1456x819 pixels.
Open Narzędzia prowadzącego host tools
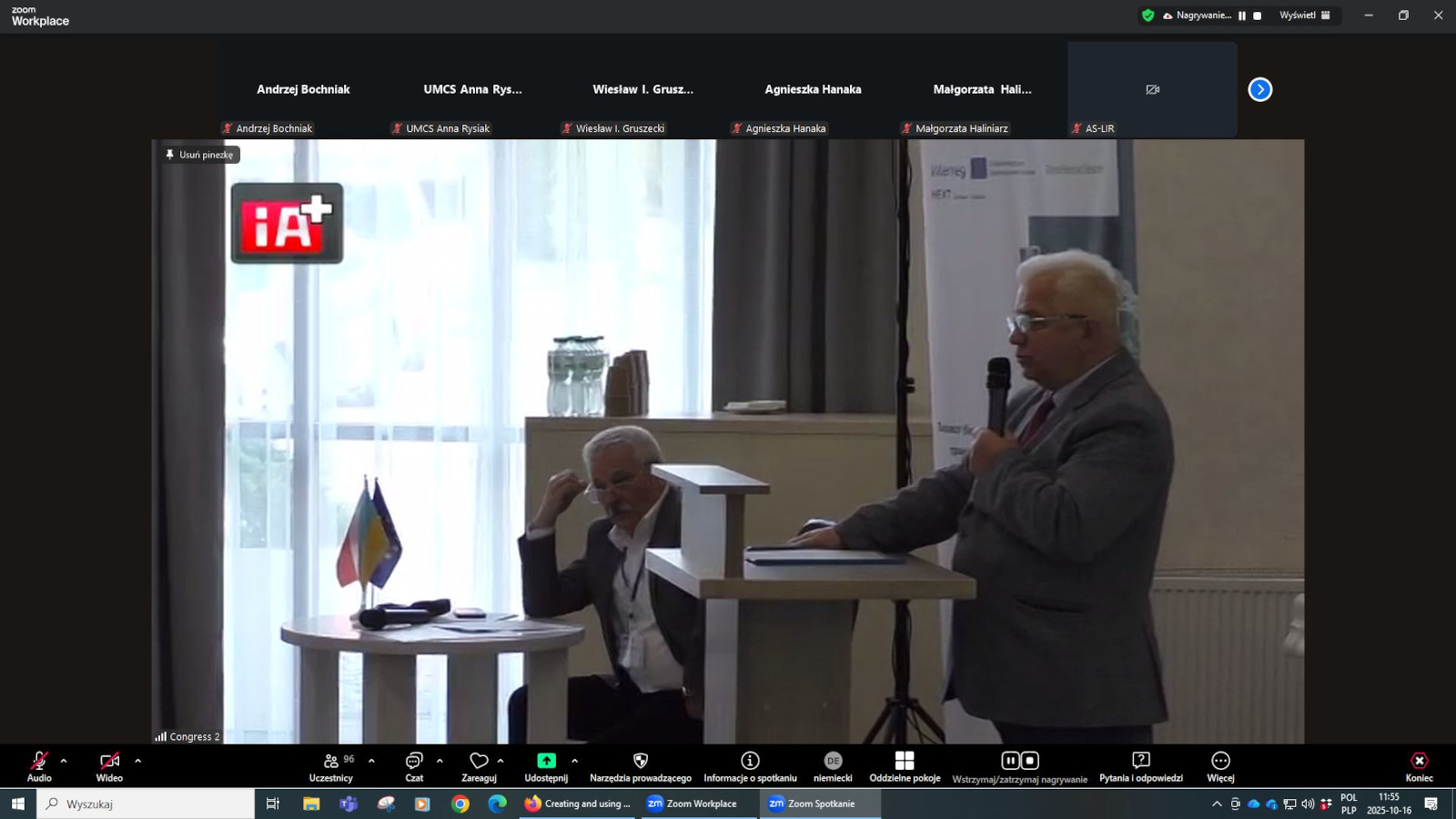[641, 765]
